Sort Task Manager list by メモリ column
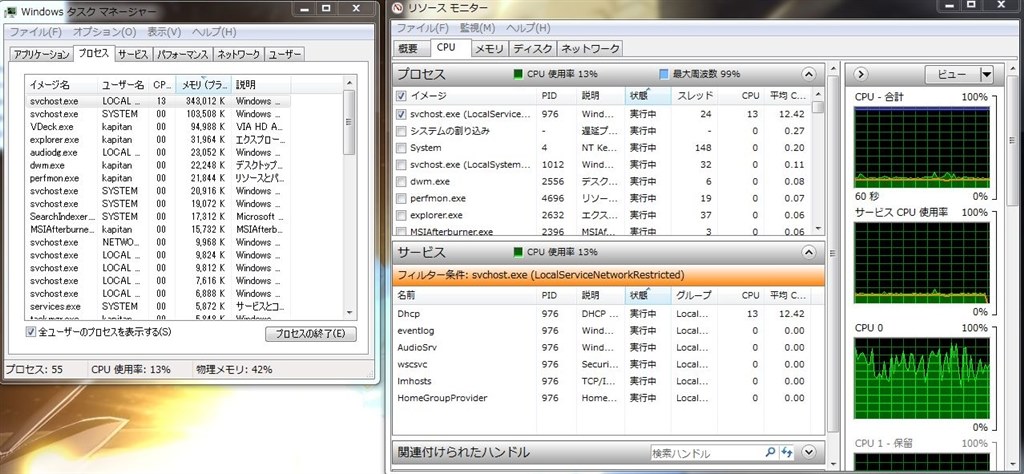1024x474 pixels. pos(203,86)
